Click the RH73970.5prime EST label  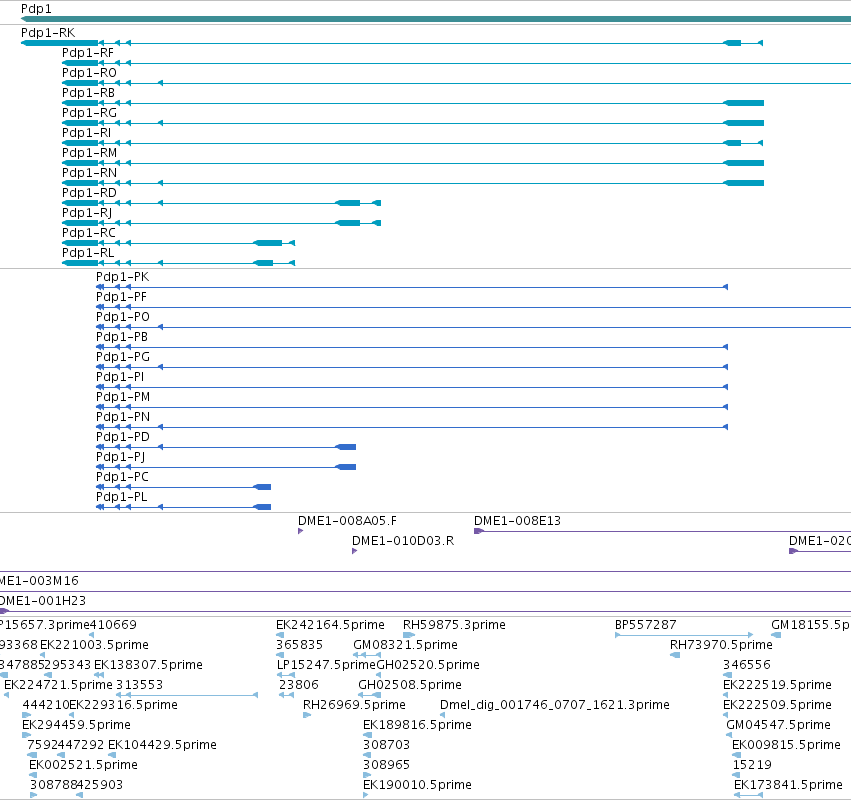coord(721,645)
